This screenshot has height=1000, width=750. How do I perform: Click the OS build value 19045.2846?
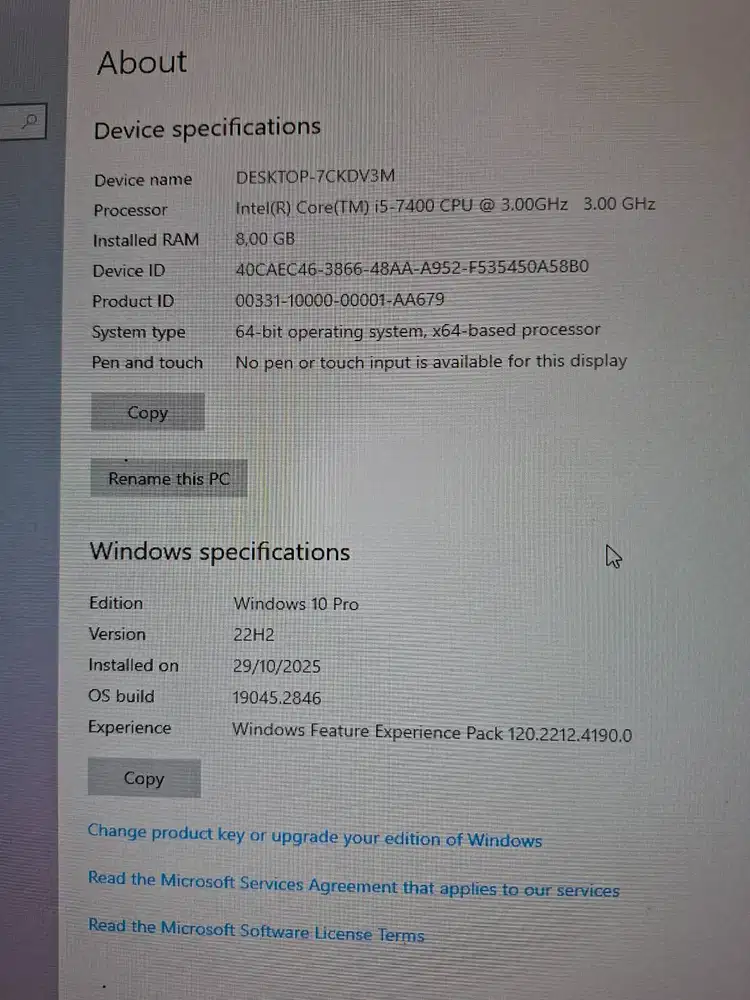click(x=276, y=697)
